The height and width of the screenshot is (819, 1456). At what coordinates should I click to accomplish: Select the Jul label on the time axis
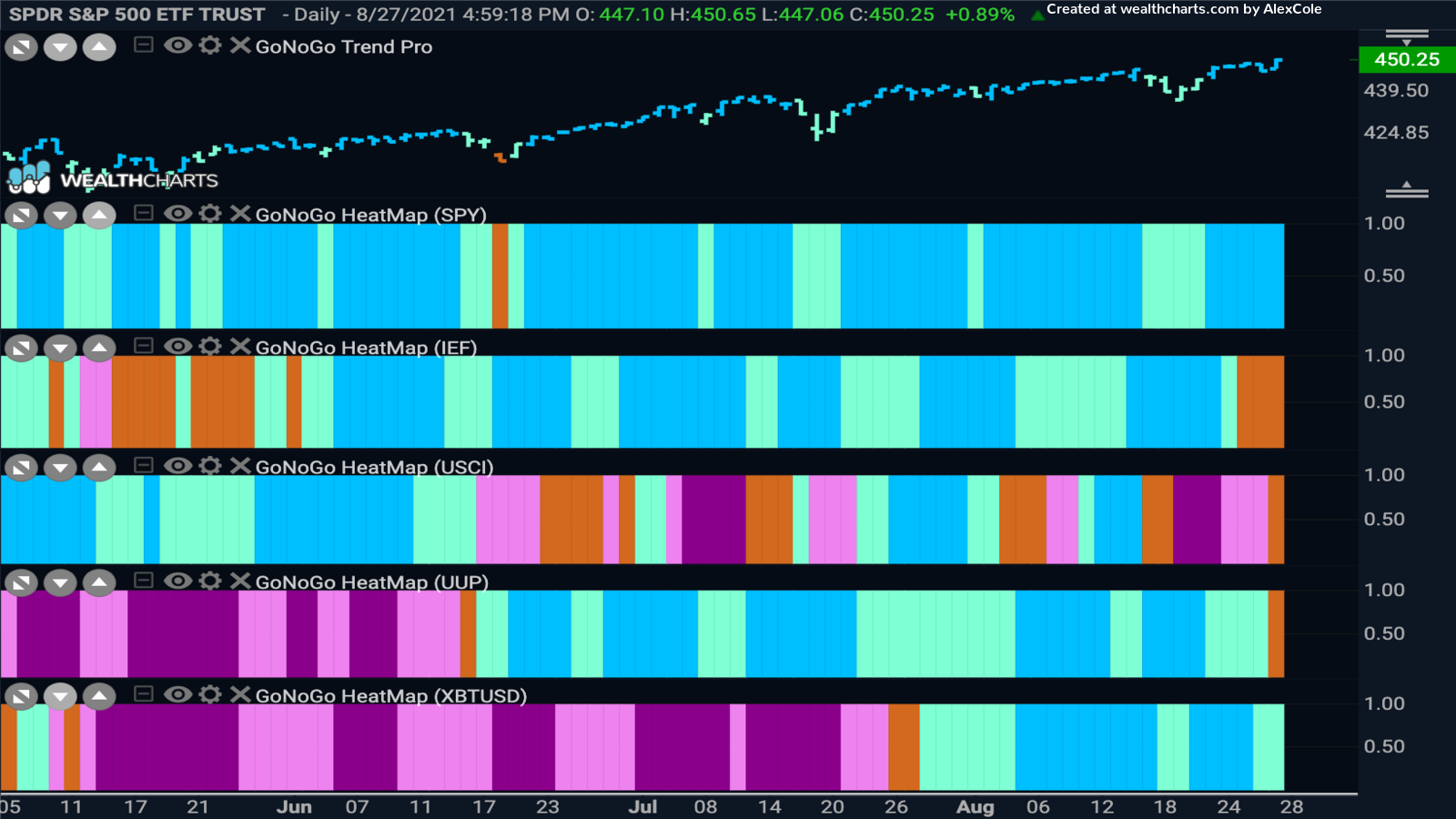click(x=643, y=806)
